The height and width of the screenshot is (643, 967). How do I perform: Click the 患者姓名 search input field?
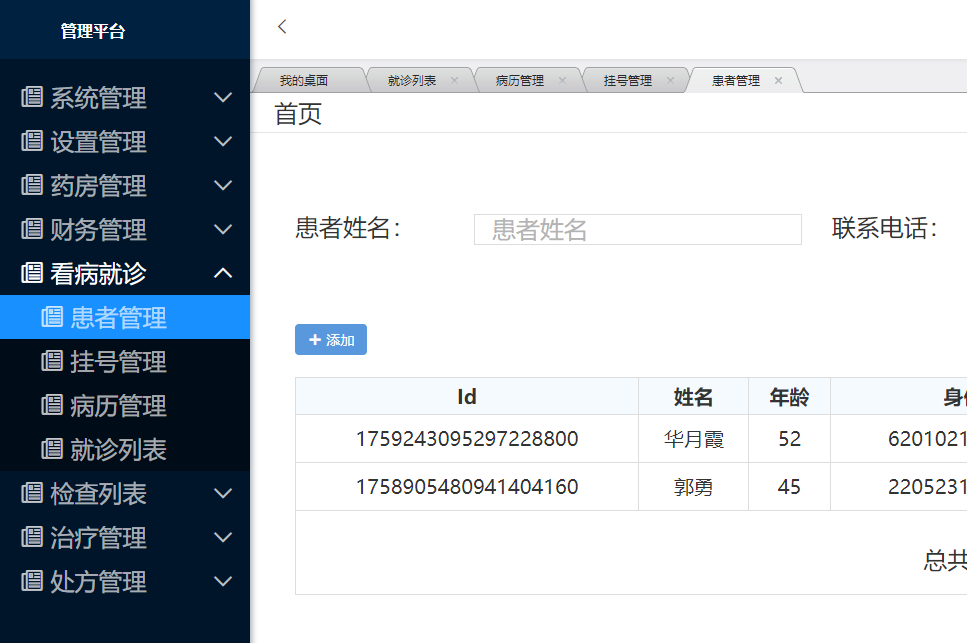coord(637,229)
